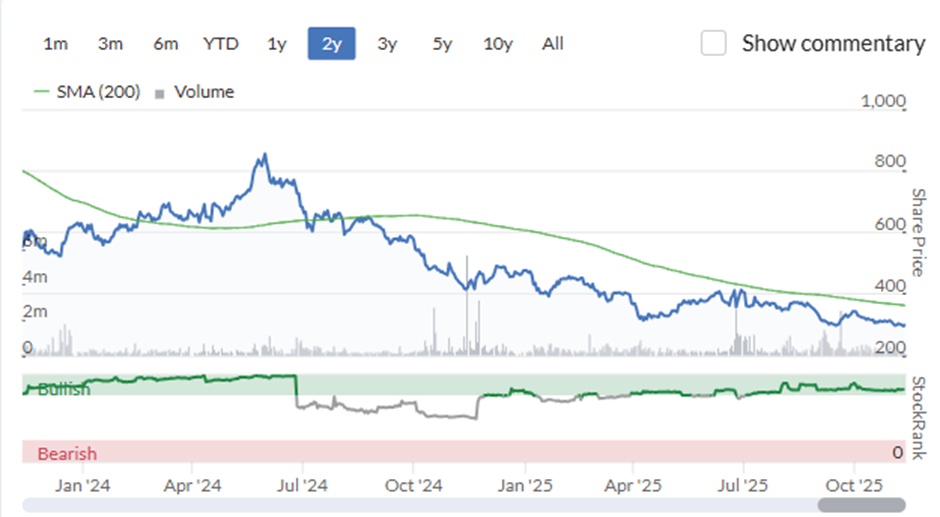This screenshot has height=517, width=940.
Task: Click the Oct '24 axis label
Action: click(414, 485)
